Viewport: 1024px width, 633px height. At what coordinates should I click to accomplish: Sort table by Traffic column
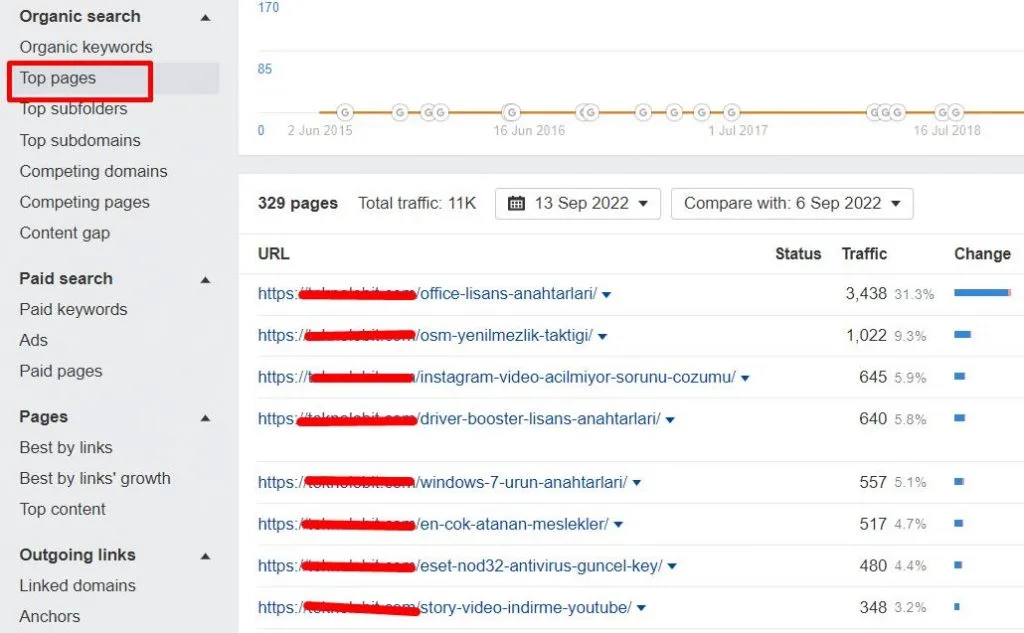pos(864,254)
